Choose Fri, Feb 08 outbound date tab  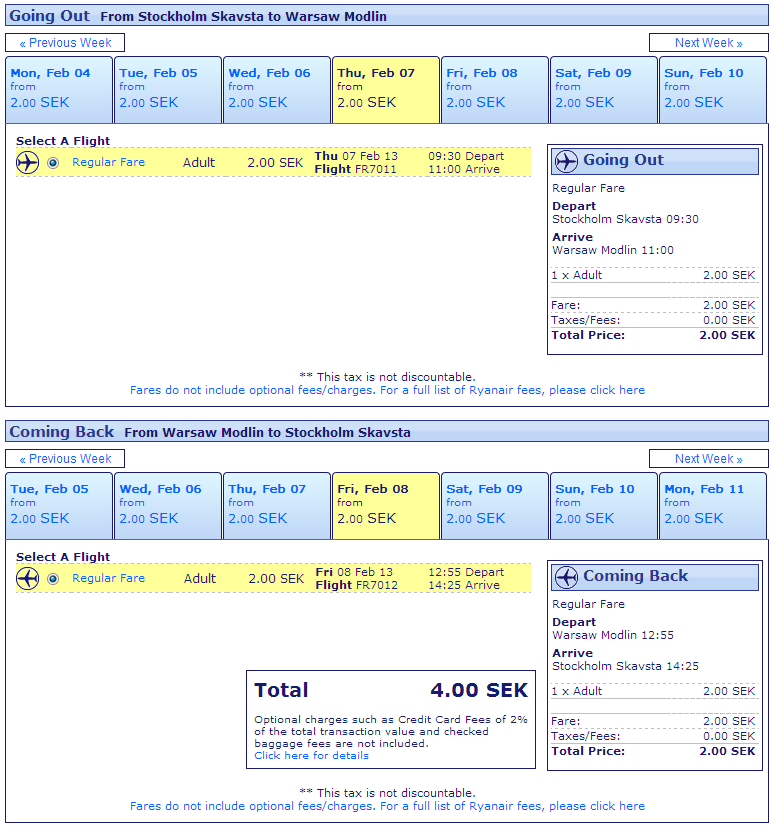click(x=494, y=89)
